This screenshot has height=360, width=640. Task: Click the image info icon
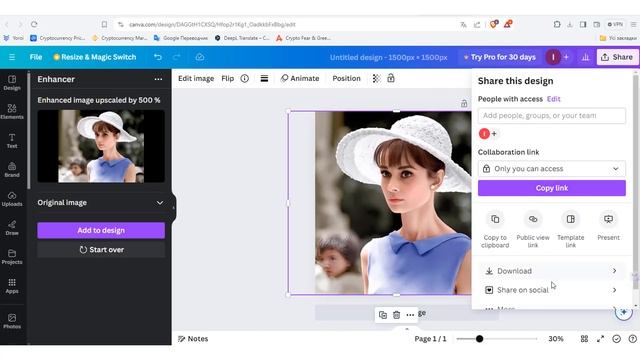(x=244, y=78)
